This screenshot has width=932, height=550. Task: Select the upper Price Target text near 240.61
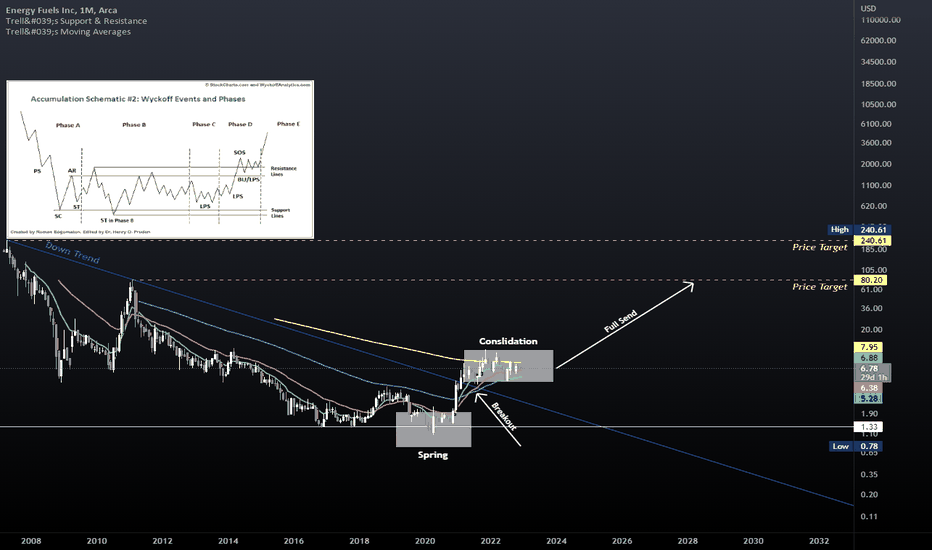[x=819, y=247]
